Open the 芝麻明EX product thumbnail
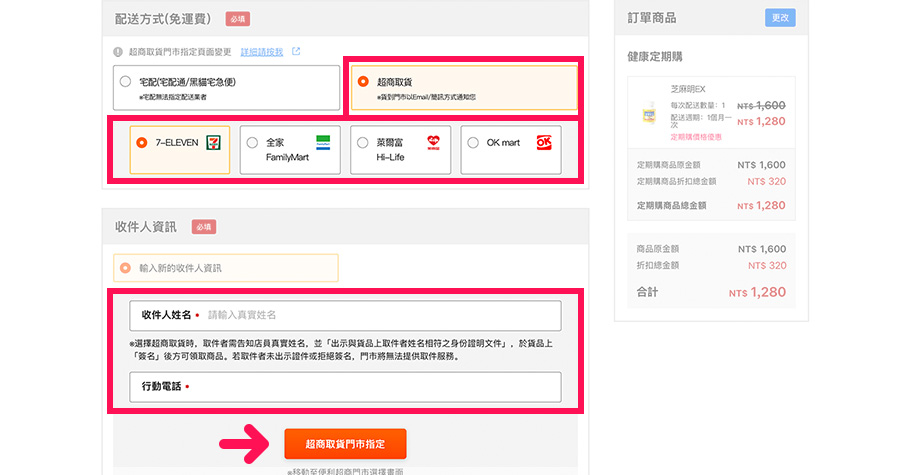Viewport: 910px width, 475px height. pos(648,112)
